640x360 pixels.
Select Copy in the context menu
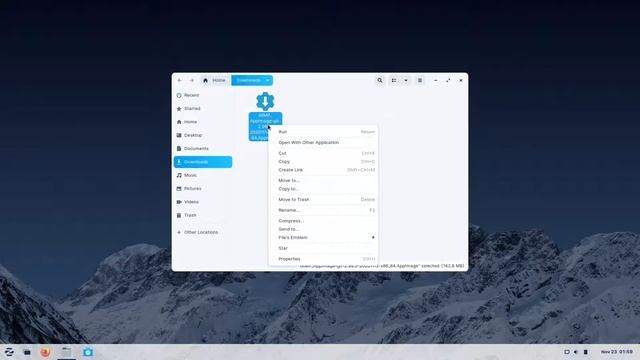pos(323,162)
